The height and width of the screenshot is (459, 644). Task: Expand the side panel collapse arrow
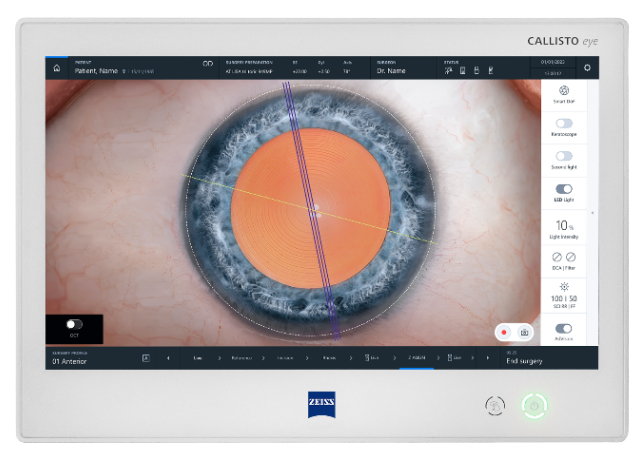592,213
